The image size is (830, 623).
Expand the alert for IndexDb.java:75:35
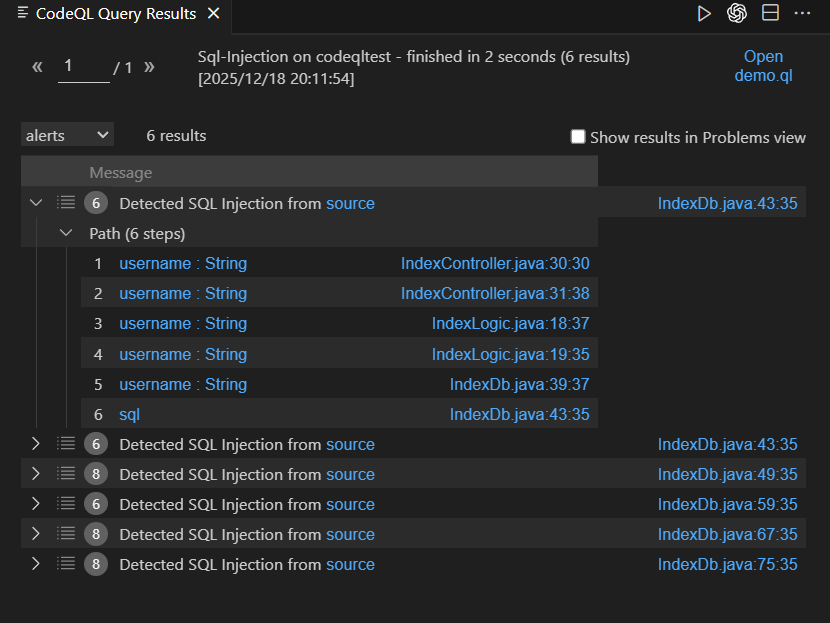[37, 564]
